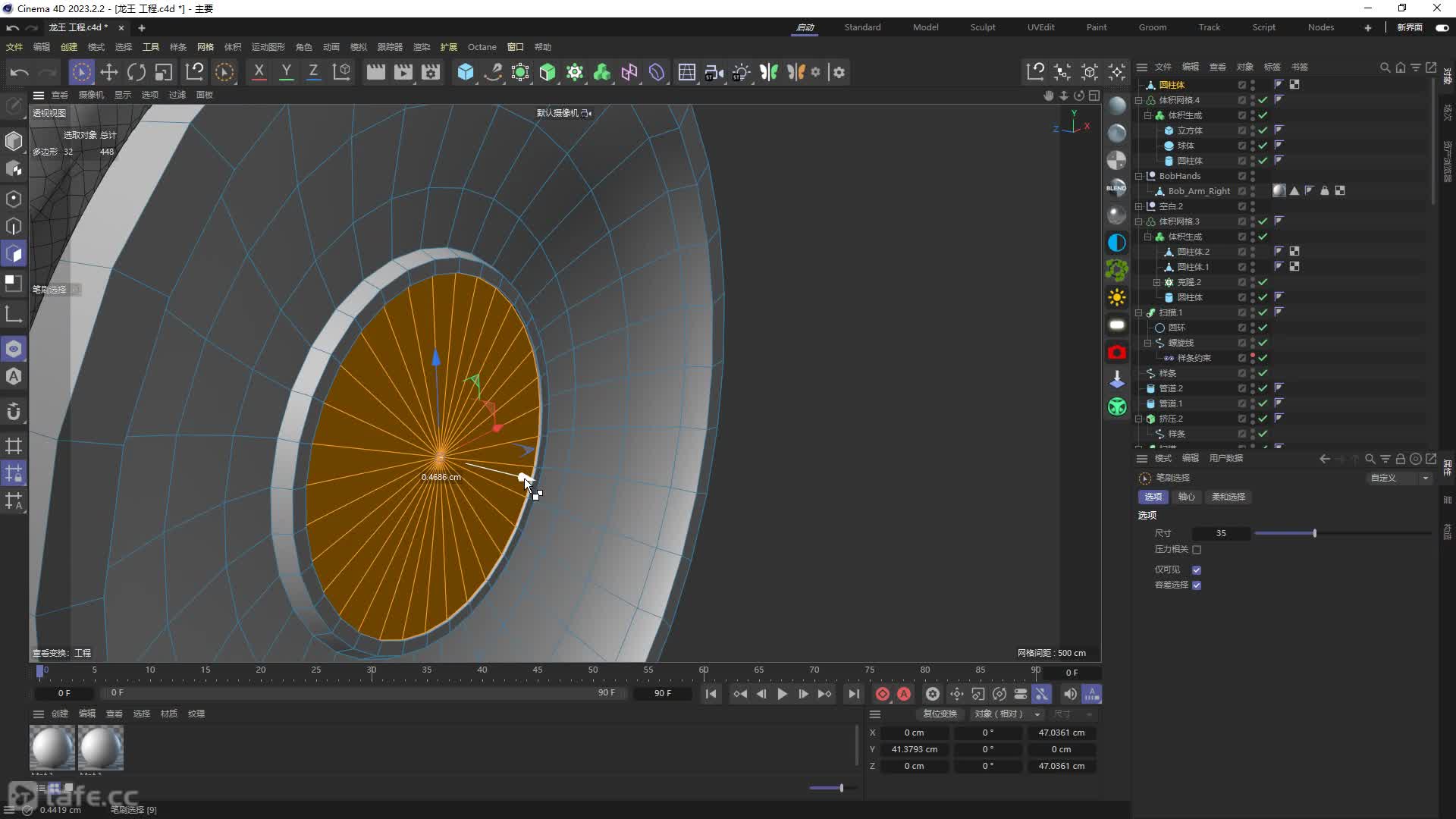Toggle timeline sound speaker icon

pyautogui.click(x=1070, y=694)
